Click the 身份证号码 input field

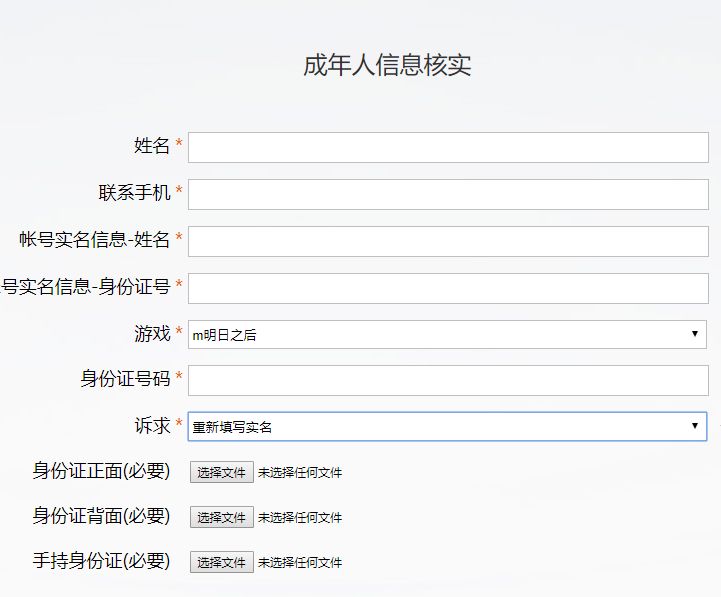click(448, 380)
